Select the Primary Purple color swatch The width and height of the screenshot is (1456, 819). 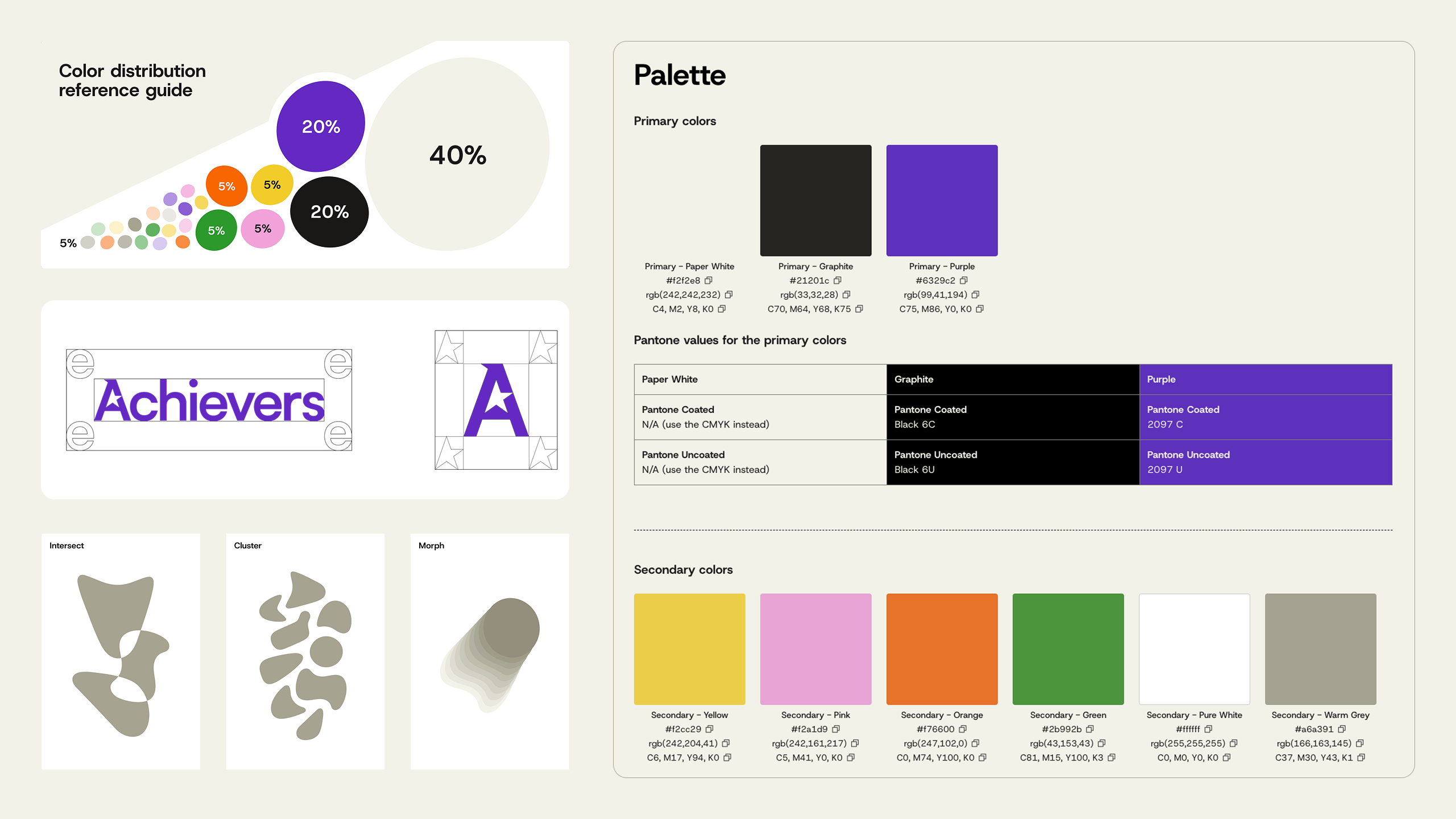(x=942, y=200)
